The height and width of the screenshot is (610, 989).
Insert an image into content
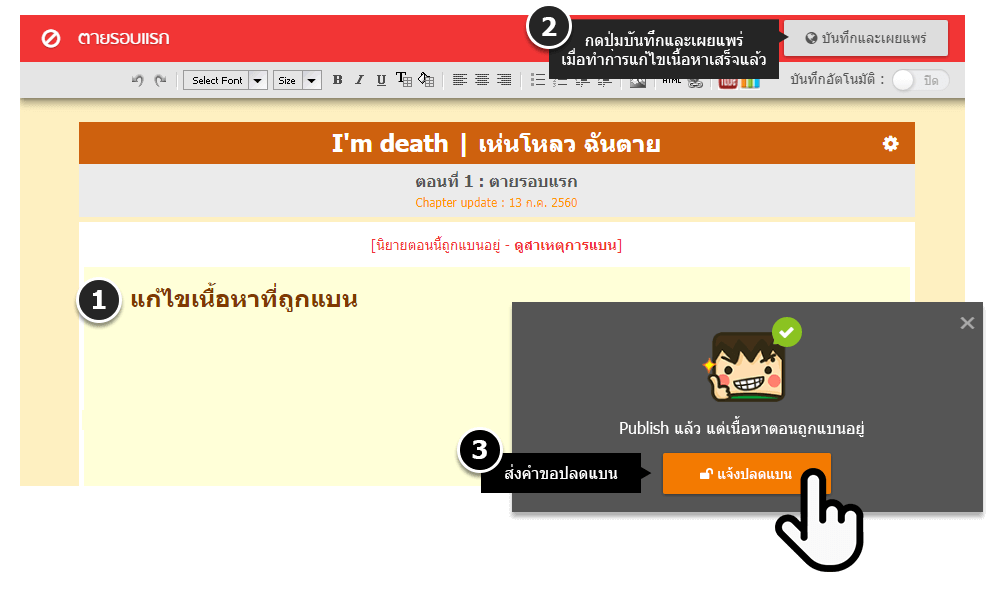(637, 80)
